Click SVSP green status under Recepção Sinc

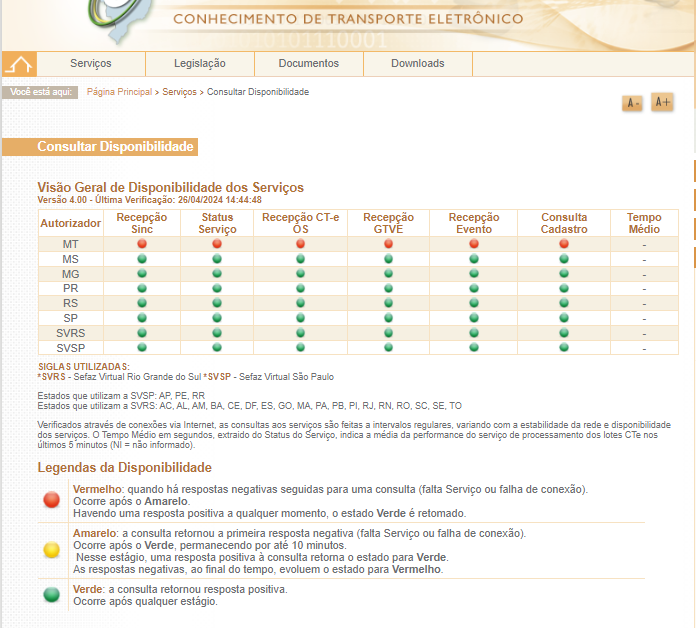[142, 348]
